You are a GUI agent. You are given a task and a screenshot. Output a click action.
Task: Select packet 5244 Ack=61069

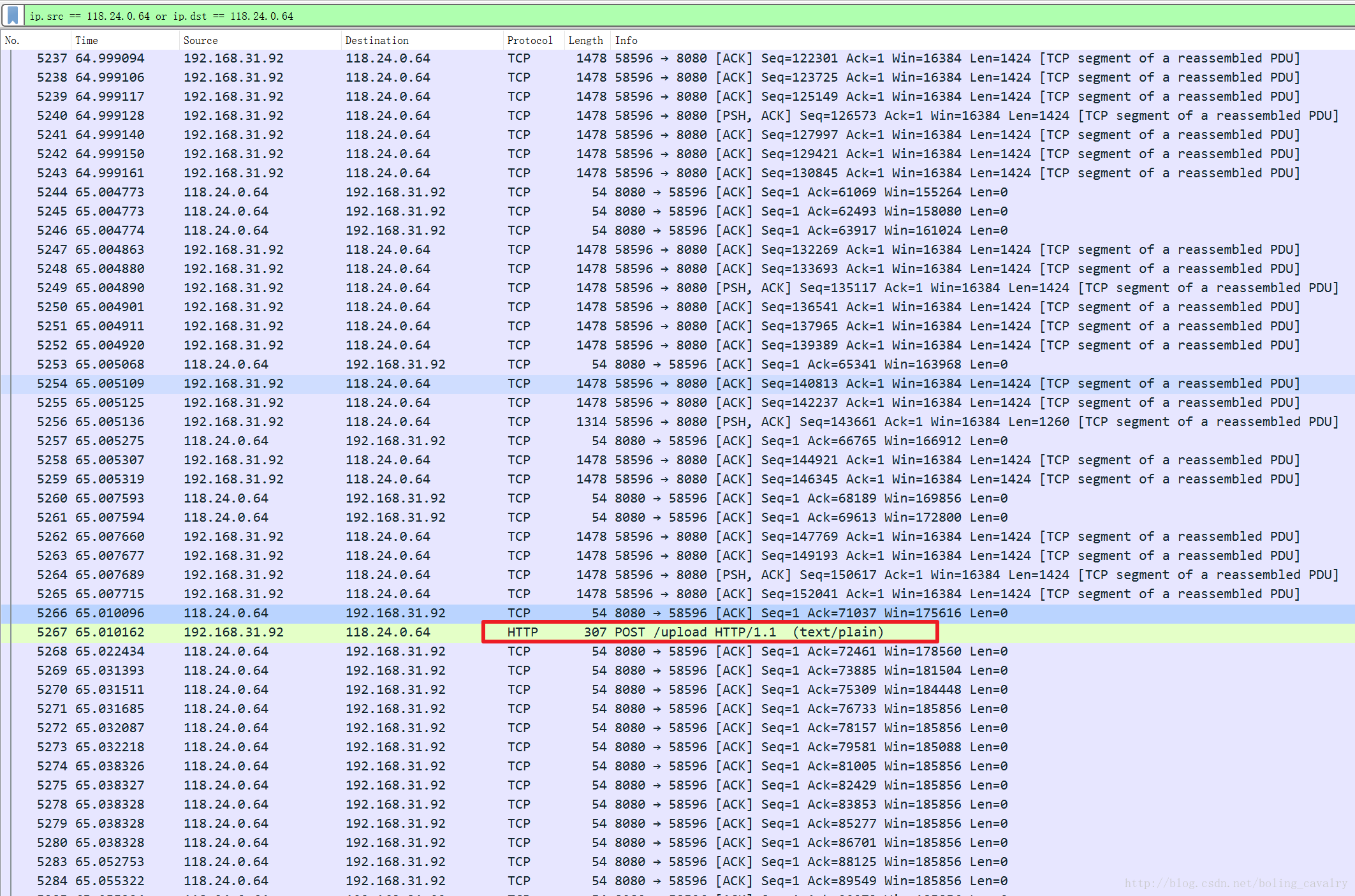tap(677, 192)
